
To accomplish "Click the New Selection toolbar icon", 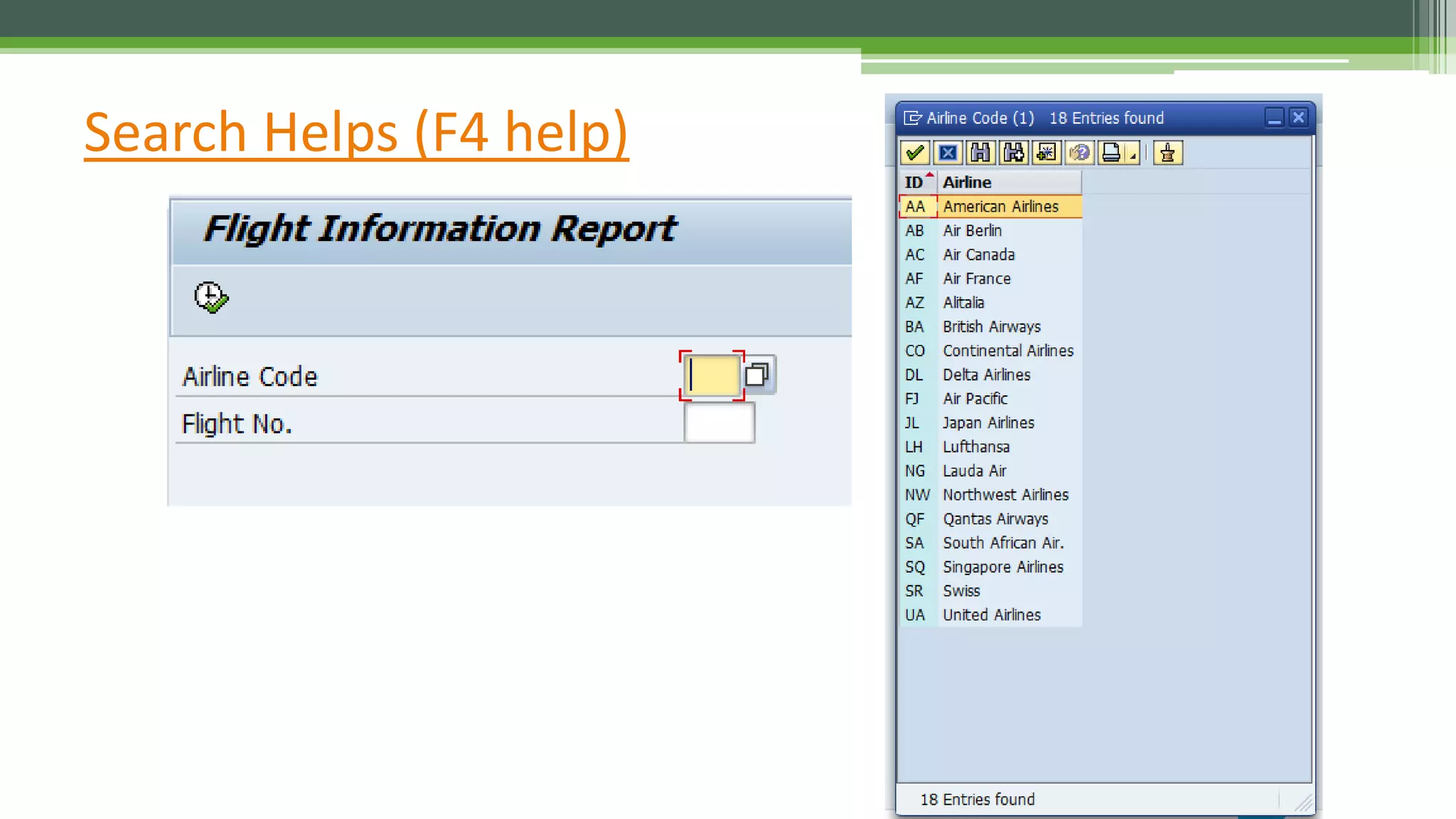I will [1046, 153].
